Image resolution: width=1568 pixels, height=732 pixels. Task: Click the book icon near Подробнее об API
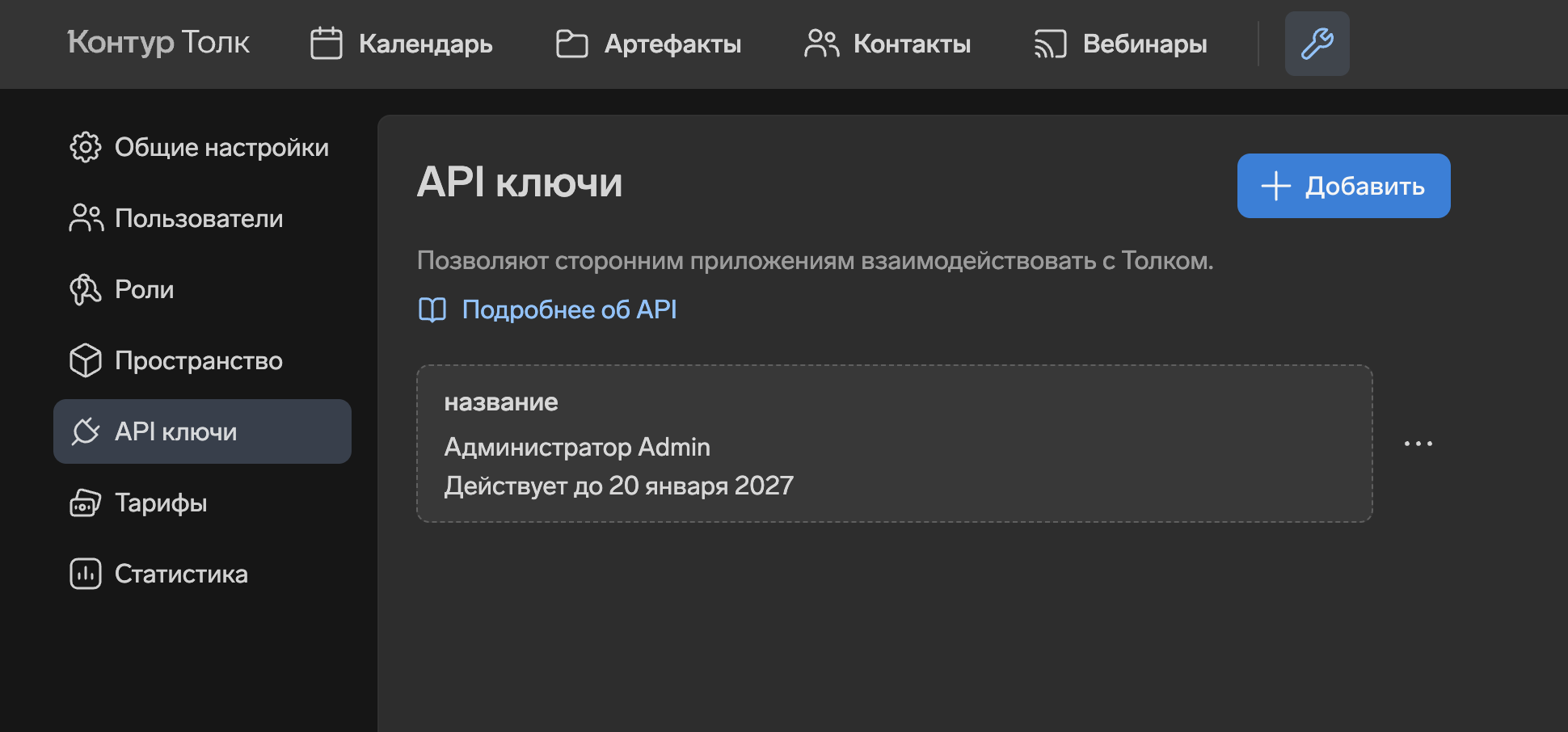pyautogui.click(x=432, y=309)
